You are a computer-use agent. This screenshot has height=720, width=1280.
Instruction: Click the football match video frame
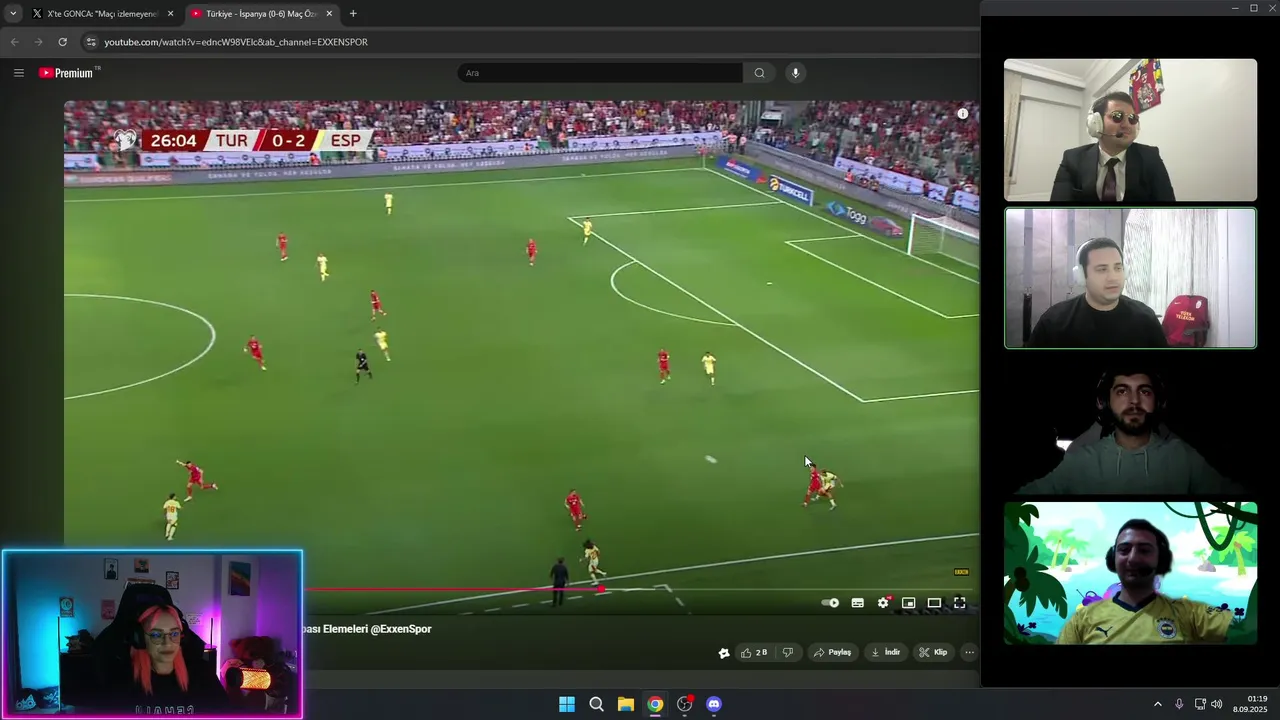click(521, 357)
